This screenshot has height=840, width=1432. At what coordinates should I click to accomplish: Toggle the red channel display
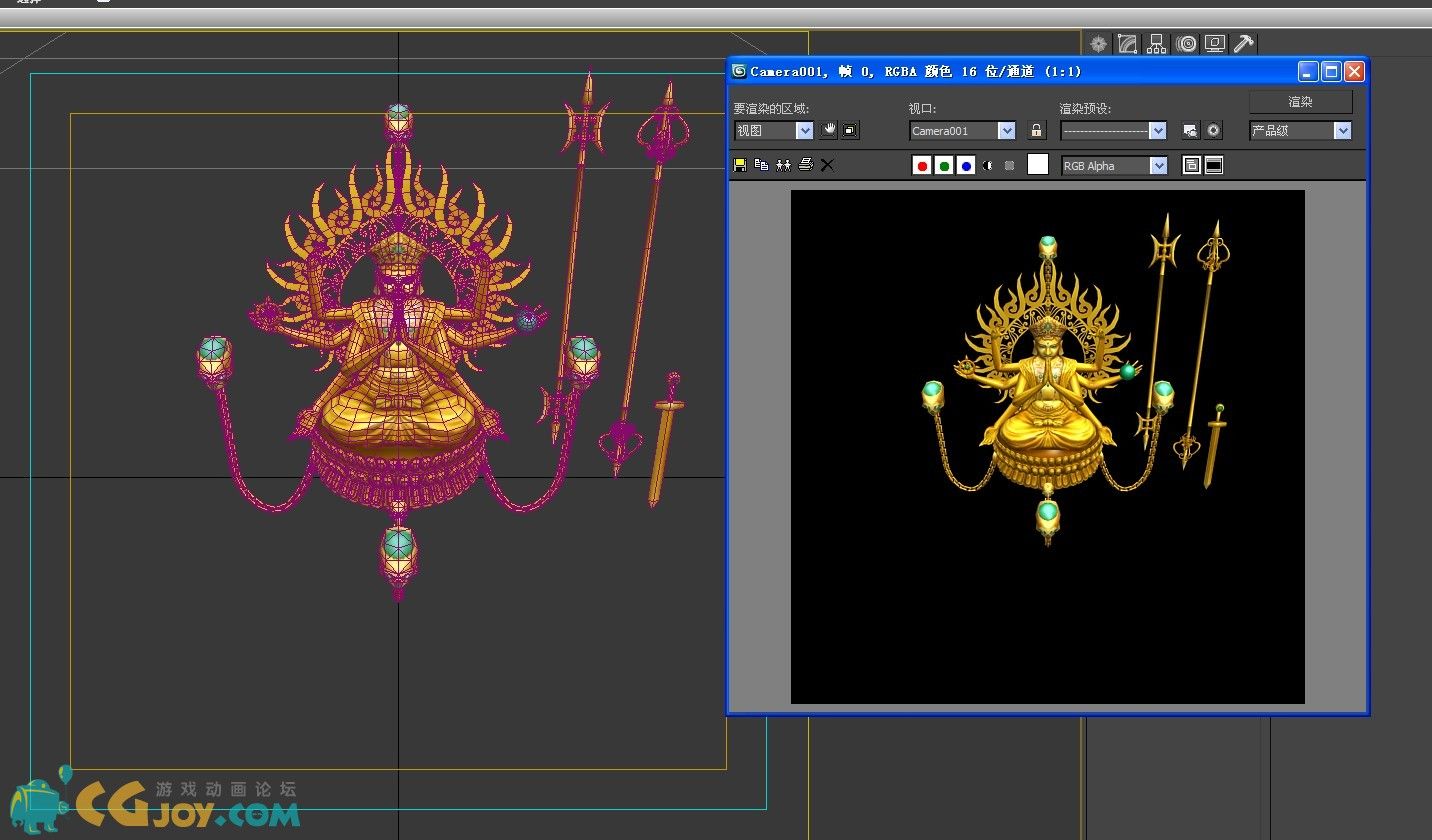(922, 165)
